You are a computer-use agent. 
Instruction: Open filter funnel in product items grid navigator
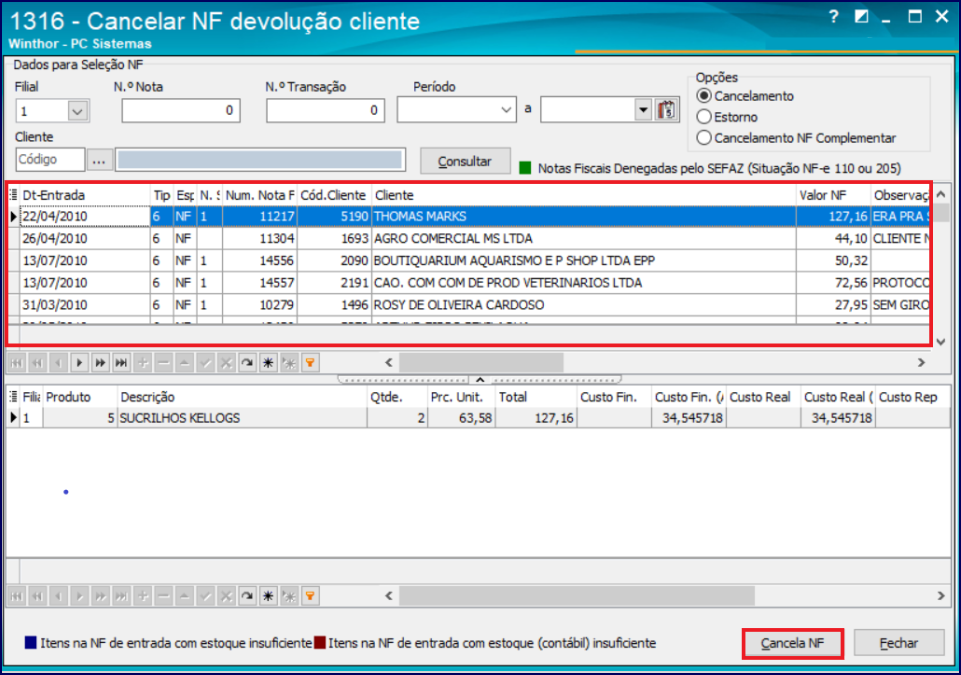tap(310, 596)
